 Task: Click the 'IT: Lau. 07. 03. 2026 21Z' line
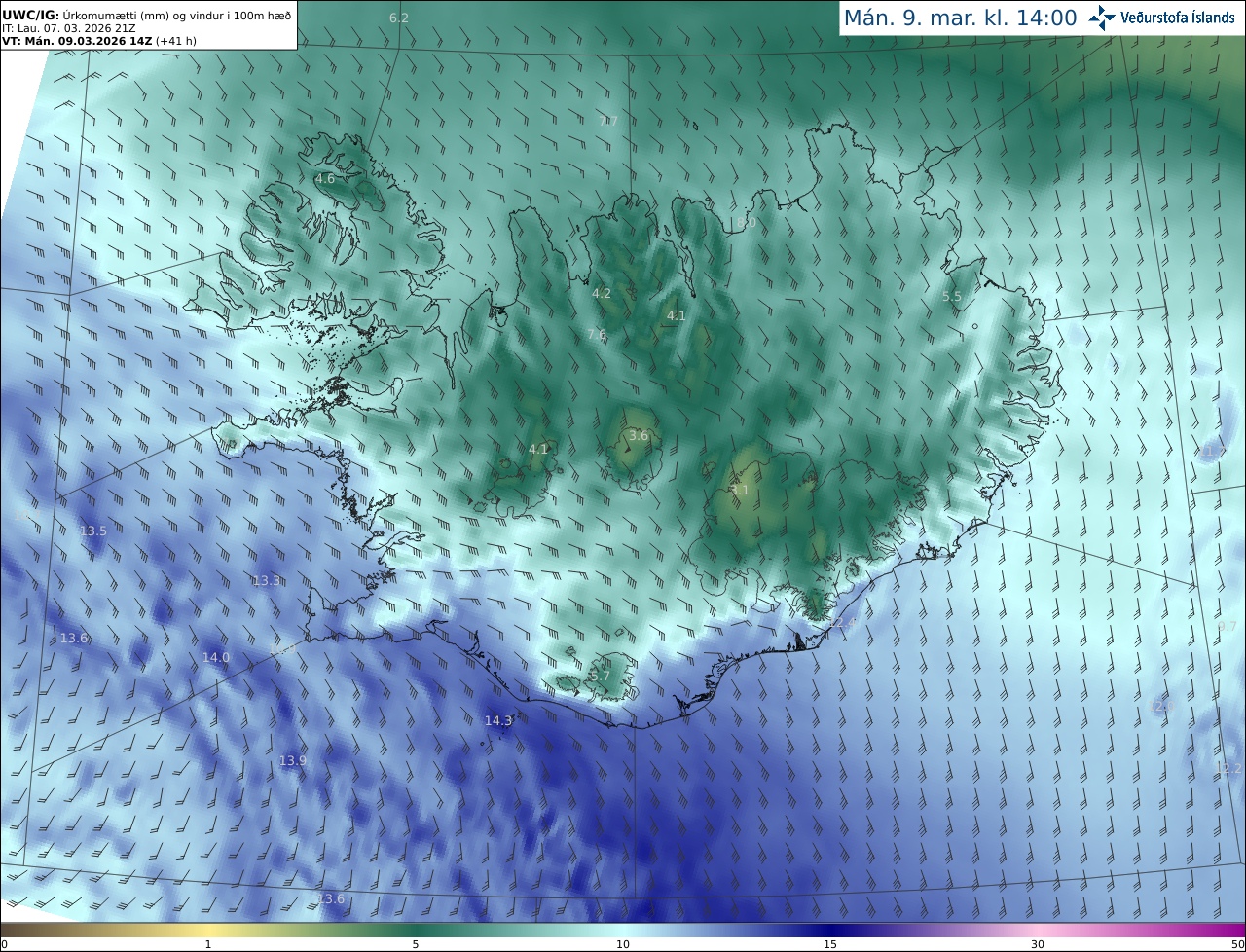click(x=69, y=28)
